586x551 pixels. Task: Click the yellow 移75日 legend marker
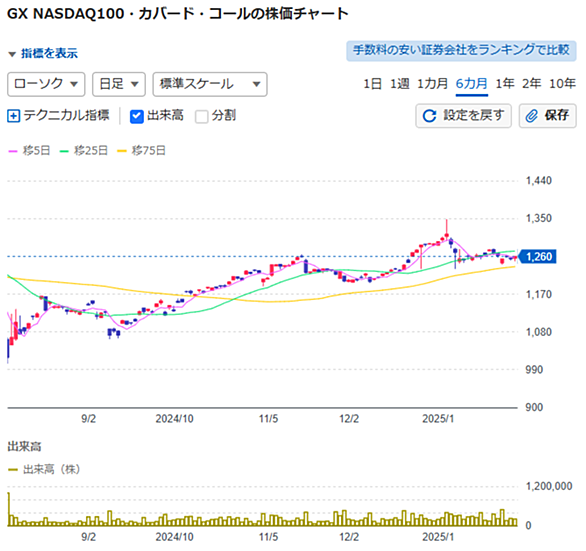coord(122,151)
